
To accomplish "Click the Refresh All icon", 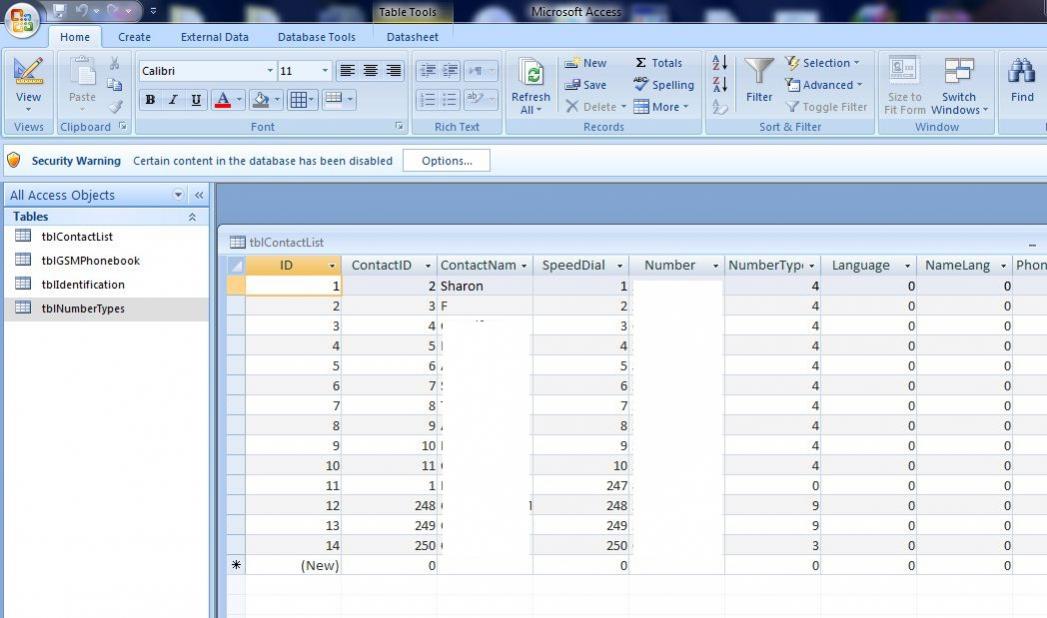I will (x=532, y=72).
